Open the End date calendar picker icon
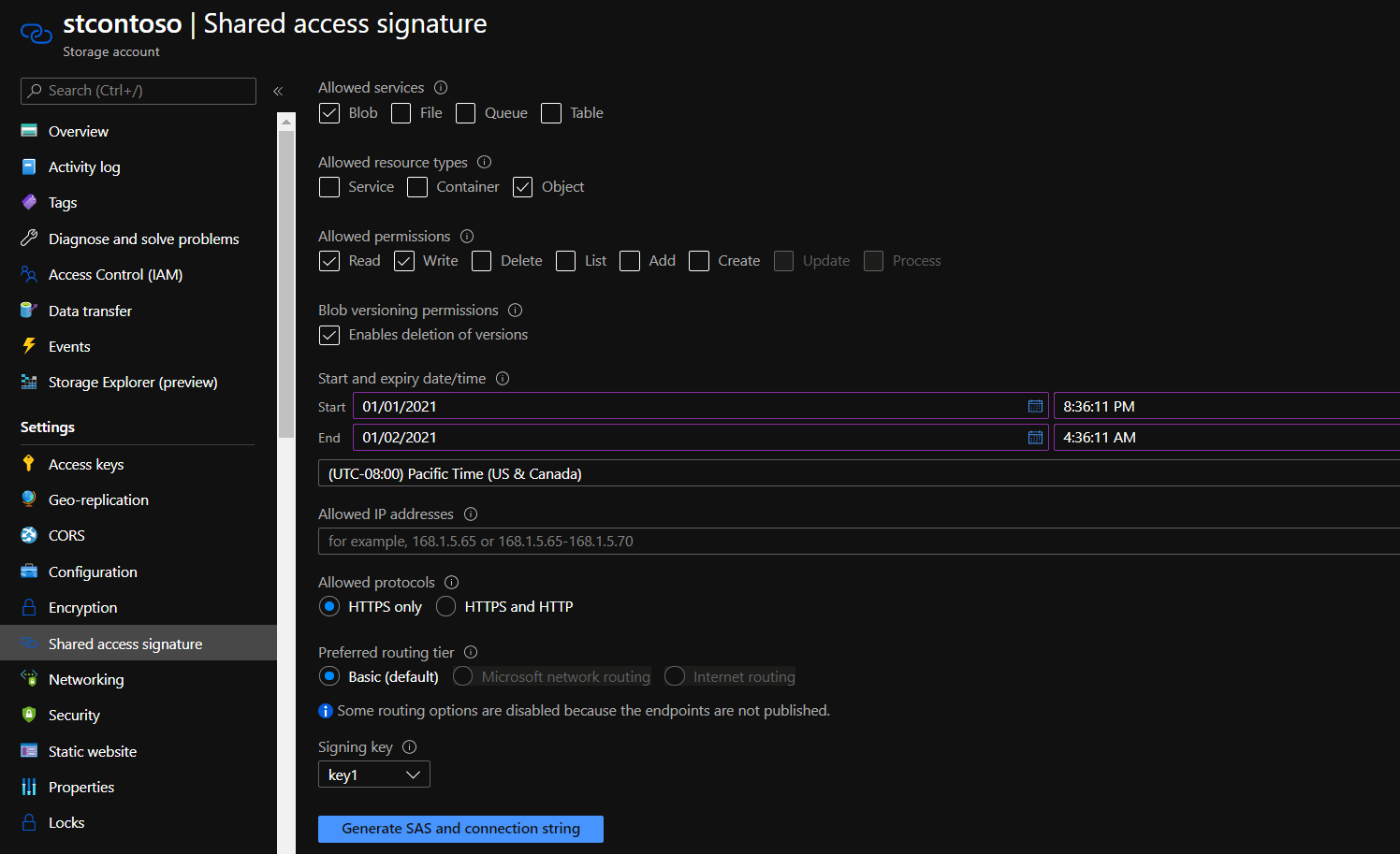Screen dimensions: 1400x854 tap(1035, 438)
